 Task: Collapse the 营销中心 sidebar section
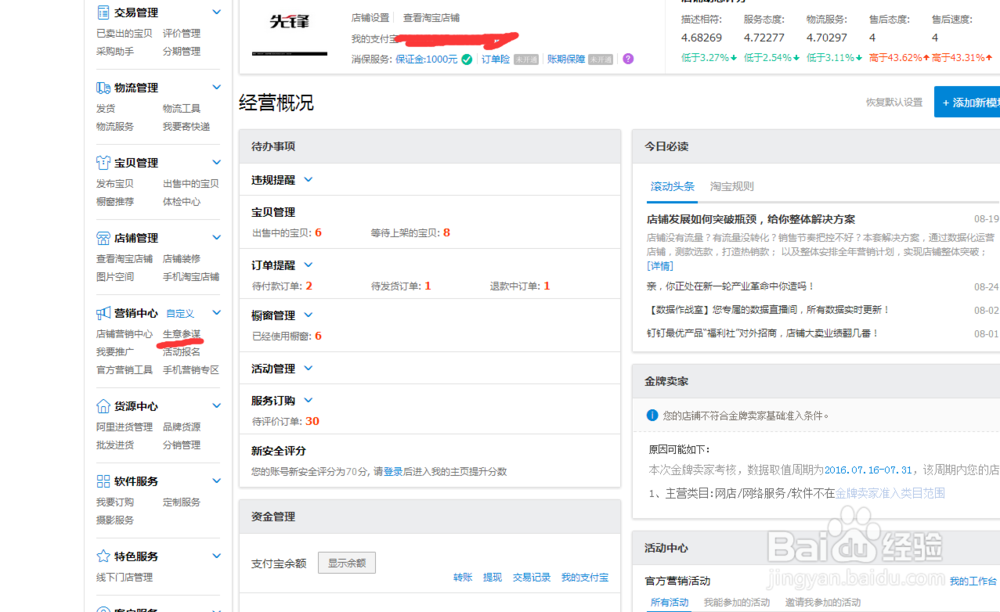pos(216,313)
